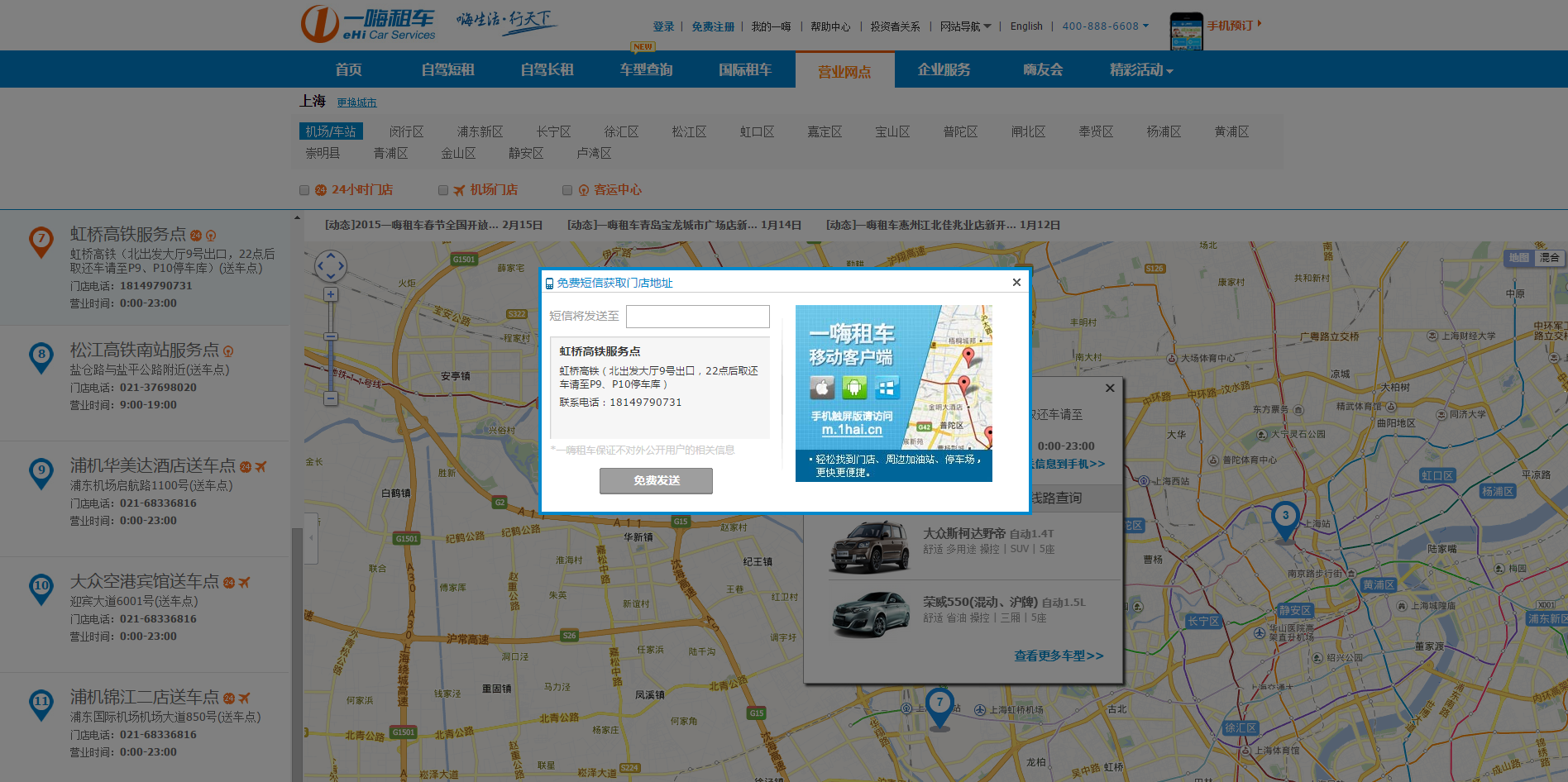
Task: Select the 浦东新区 district filter
Action: [x=480, y=131]
